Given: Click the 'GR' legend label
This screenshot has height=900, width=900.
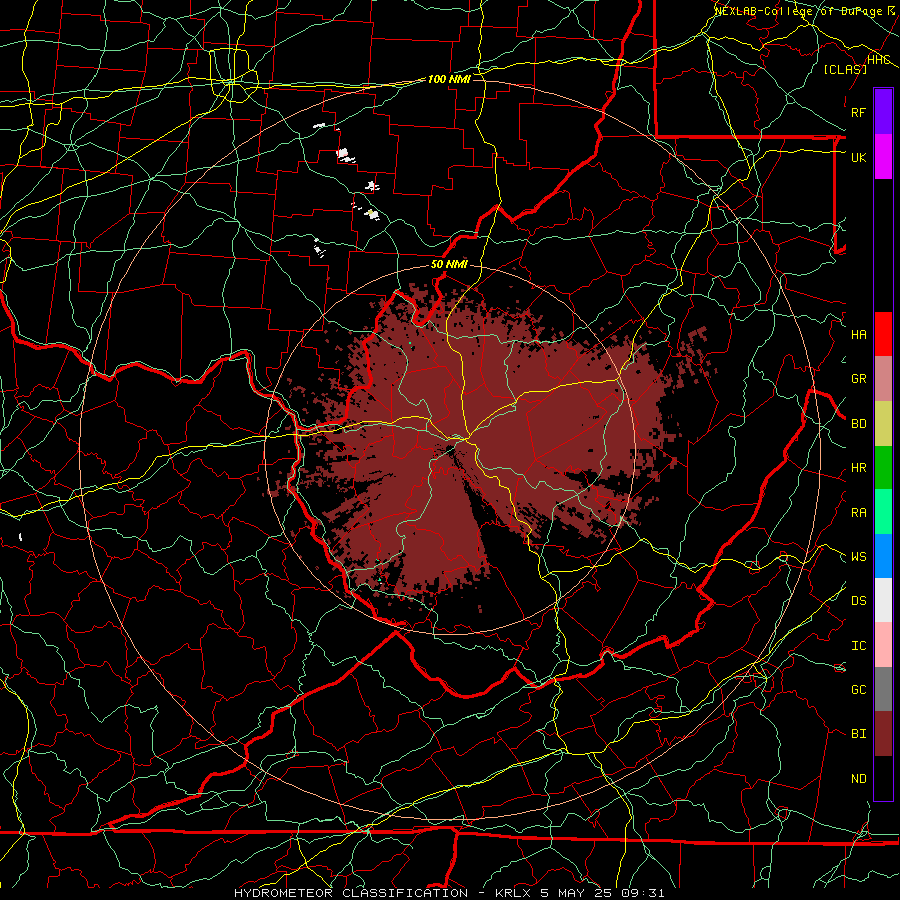Looking at the screenshot, I should click(x=858, y=379).
